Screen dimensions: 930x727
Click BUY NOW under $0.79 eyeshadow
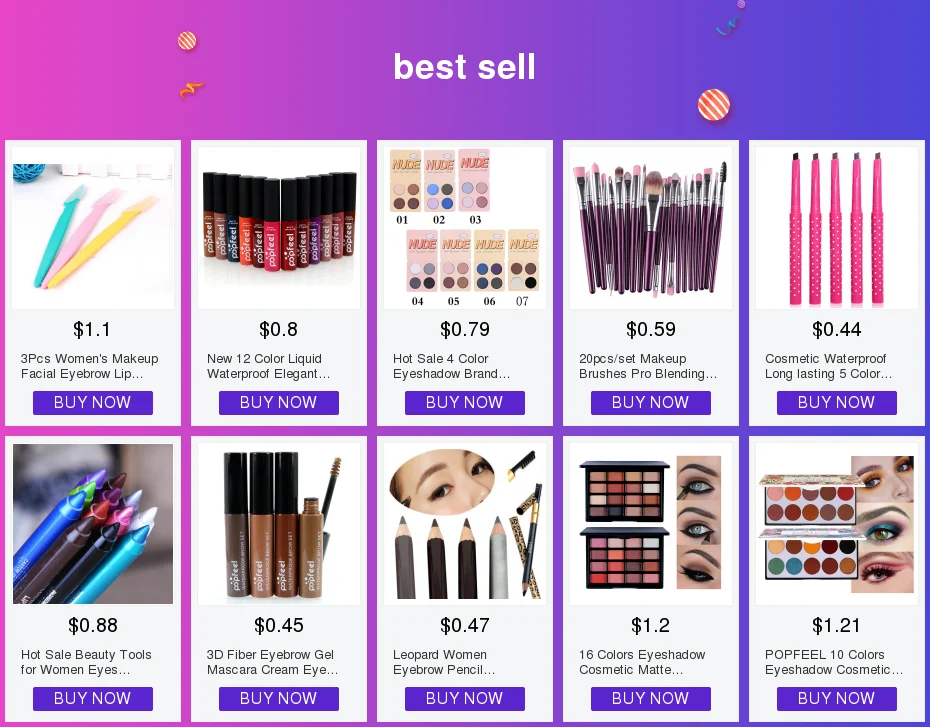pos(464,403)
